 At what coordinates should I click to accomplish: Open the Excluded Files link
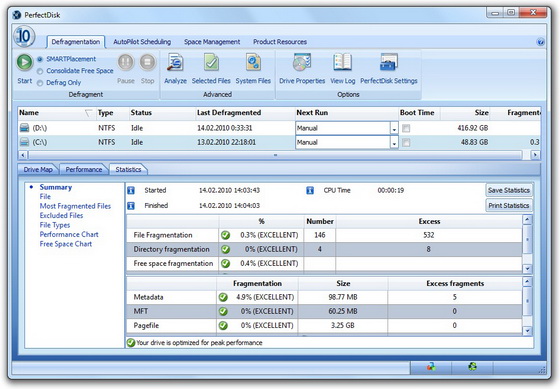(x=61, y=215)
